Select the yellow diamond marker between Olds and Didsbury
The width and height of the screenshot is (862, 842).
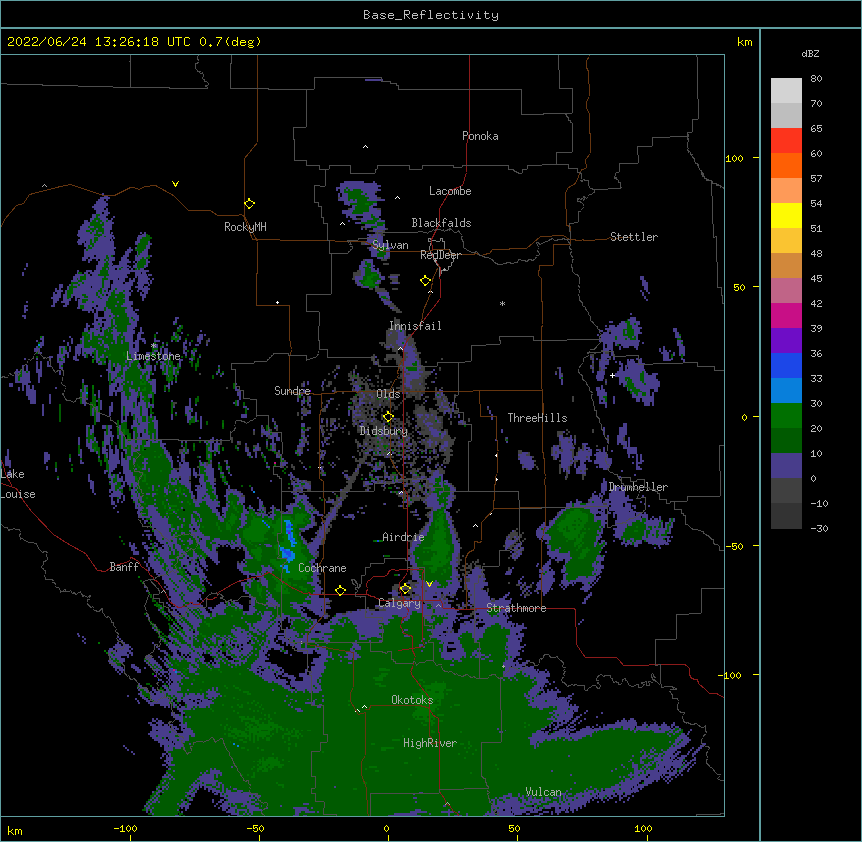(388, 416)
